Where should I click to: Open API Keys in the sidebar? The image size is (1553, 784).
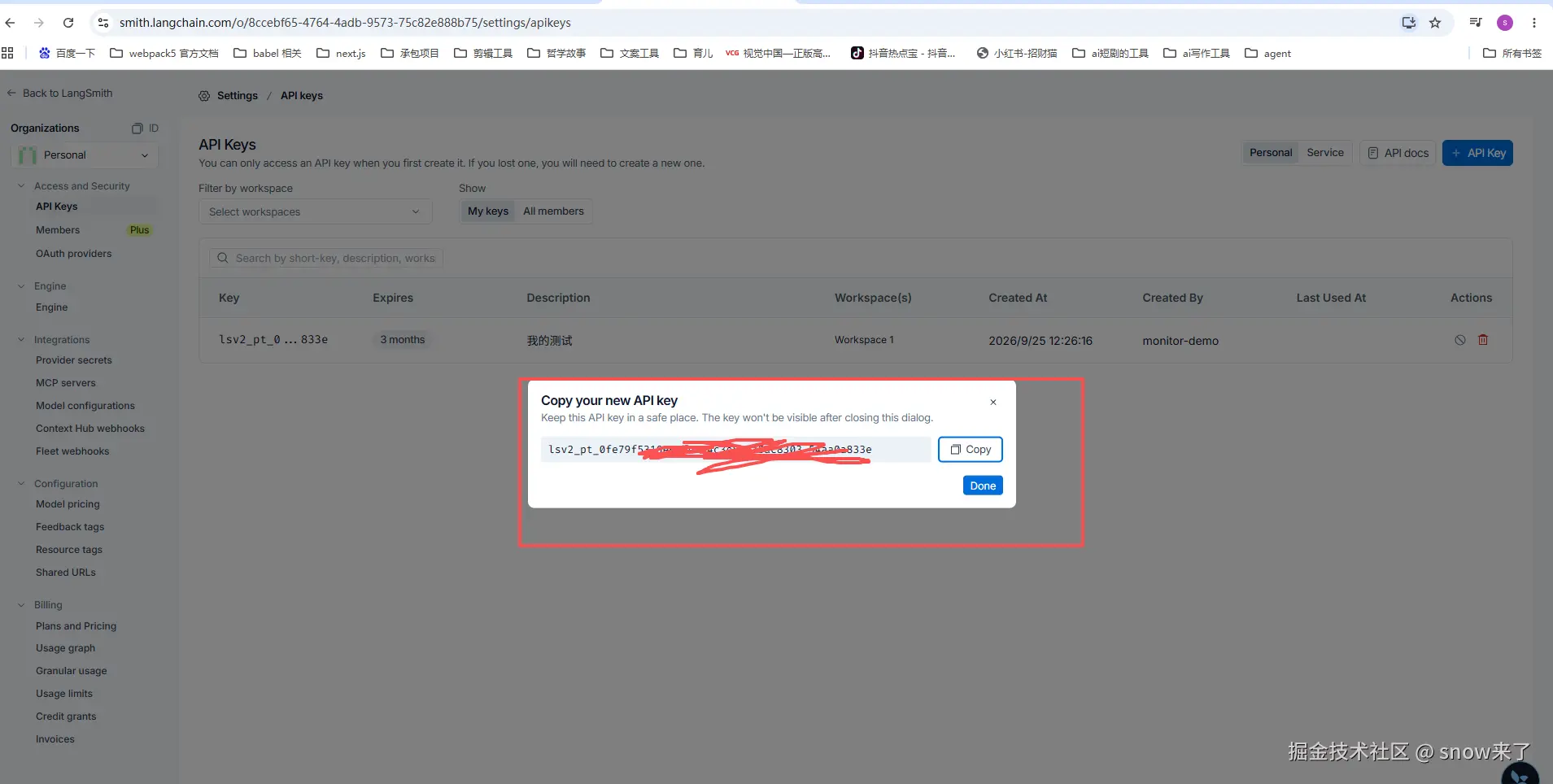coord(56,207)
